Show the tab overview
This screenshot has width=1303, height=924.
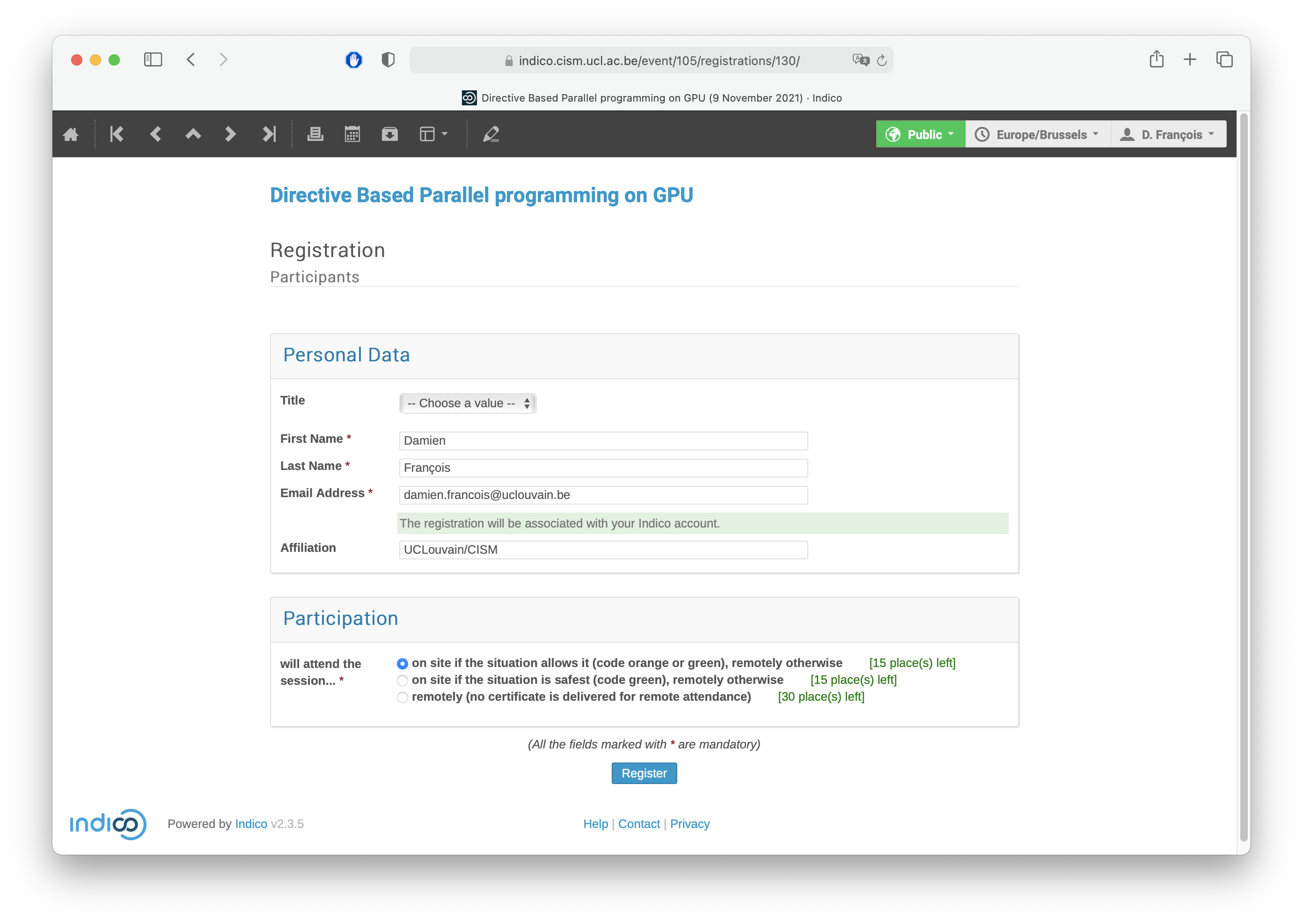(1224, 60)
